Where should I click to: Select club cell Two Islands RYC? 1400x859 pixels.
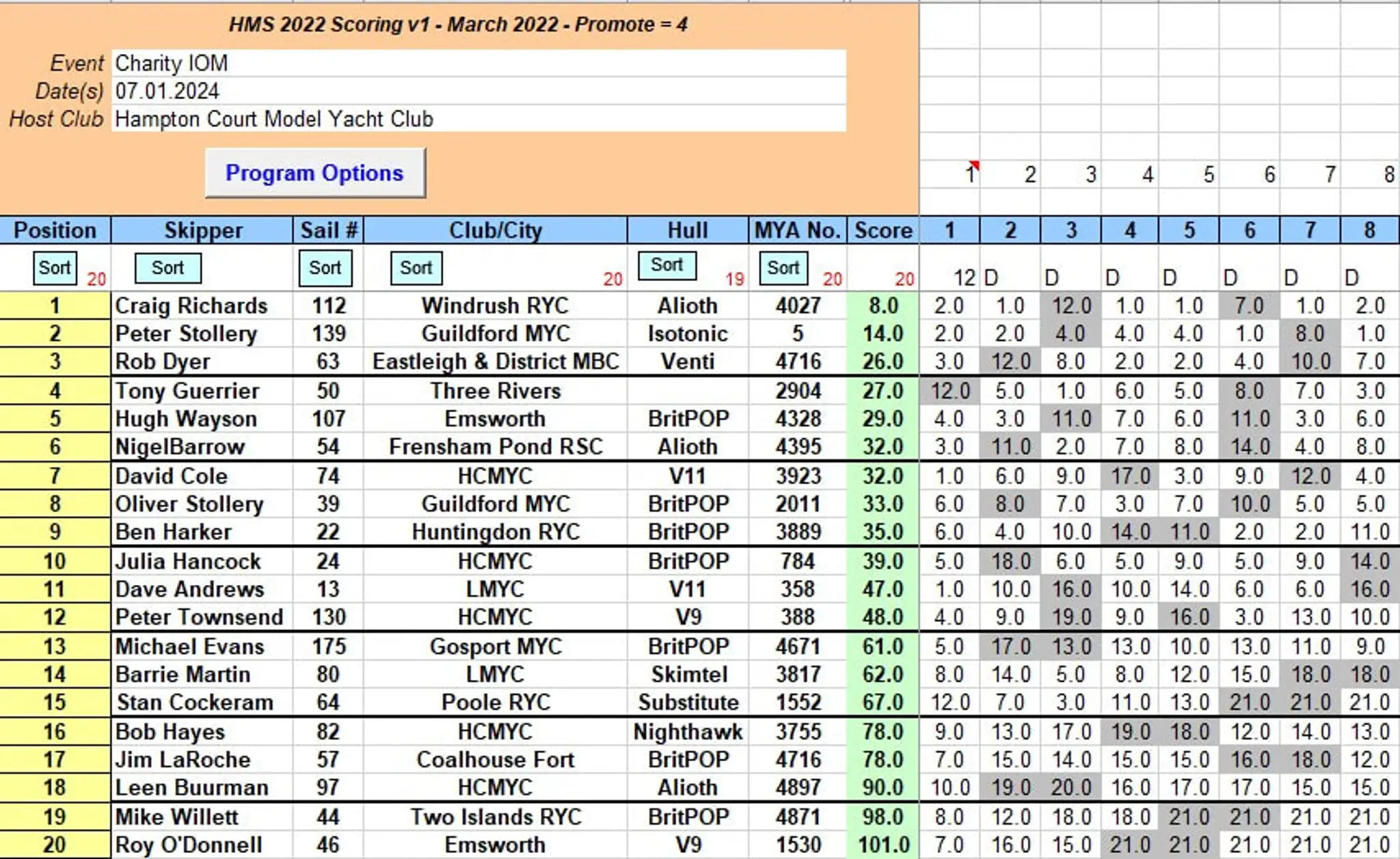pos(496,817)
